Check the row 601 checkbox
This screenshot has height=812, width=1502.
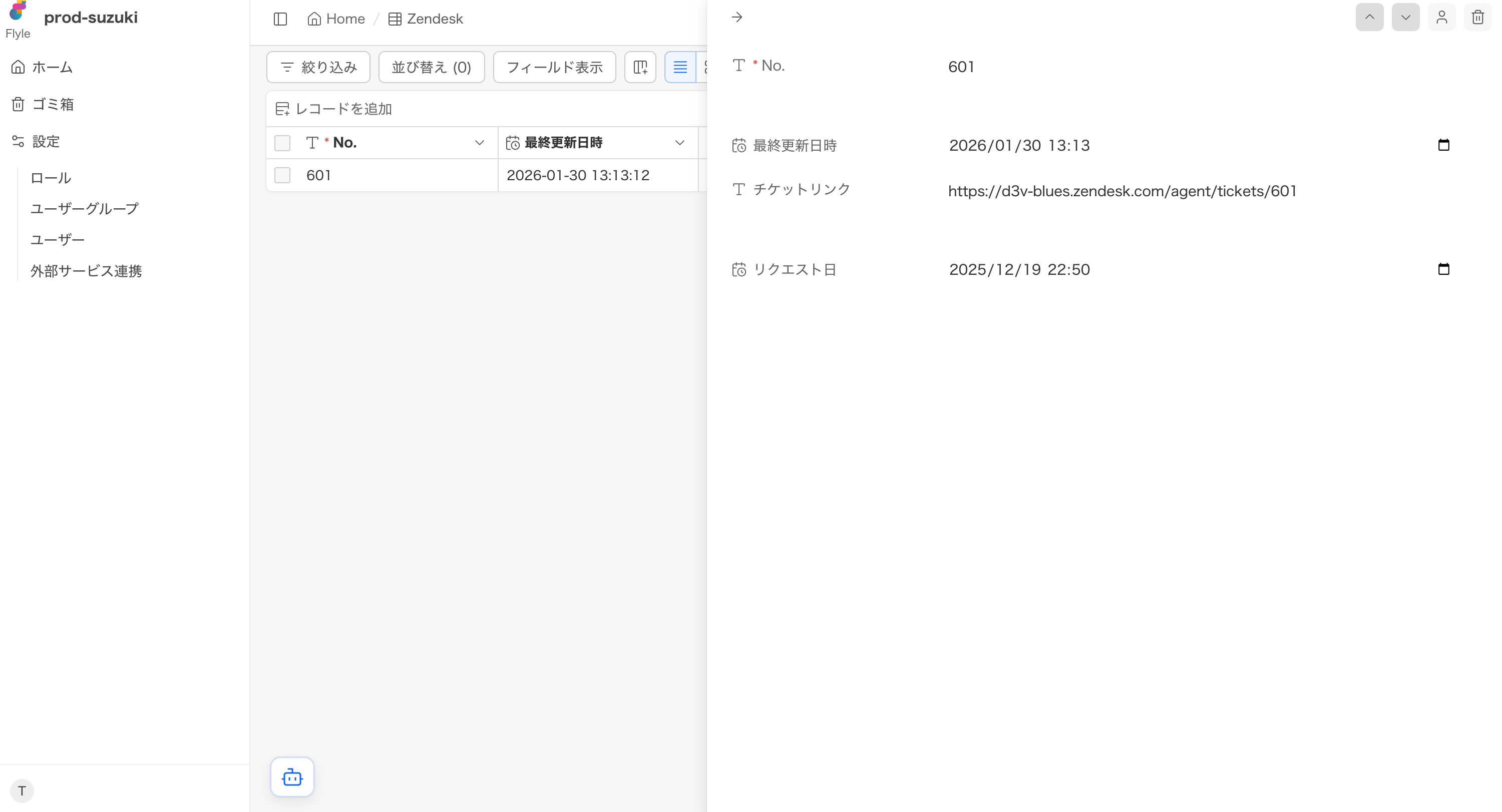[x=282, y=175]
